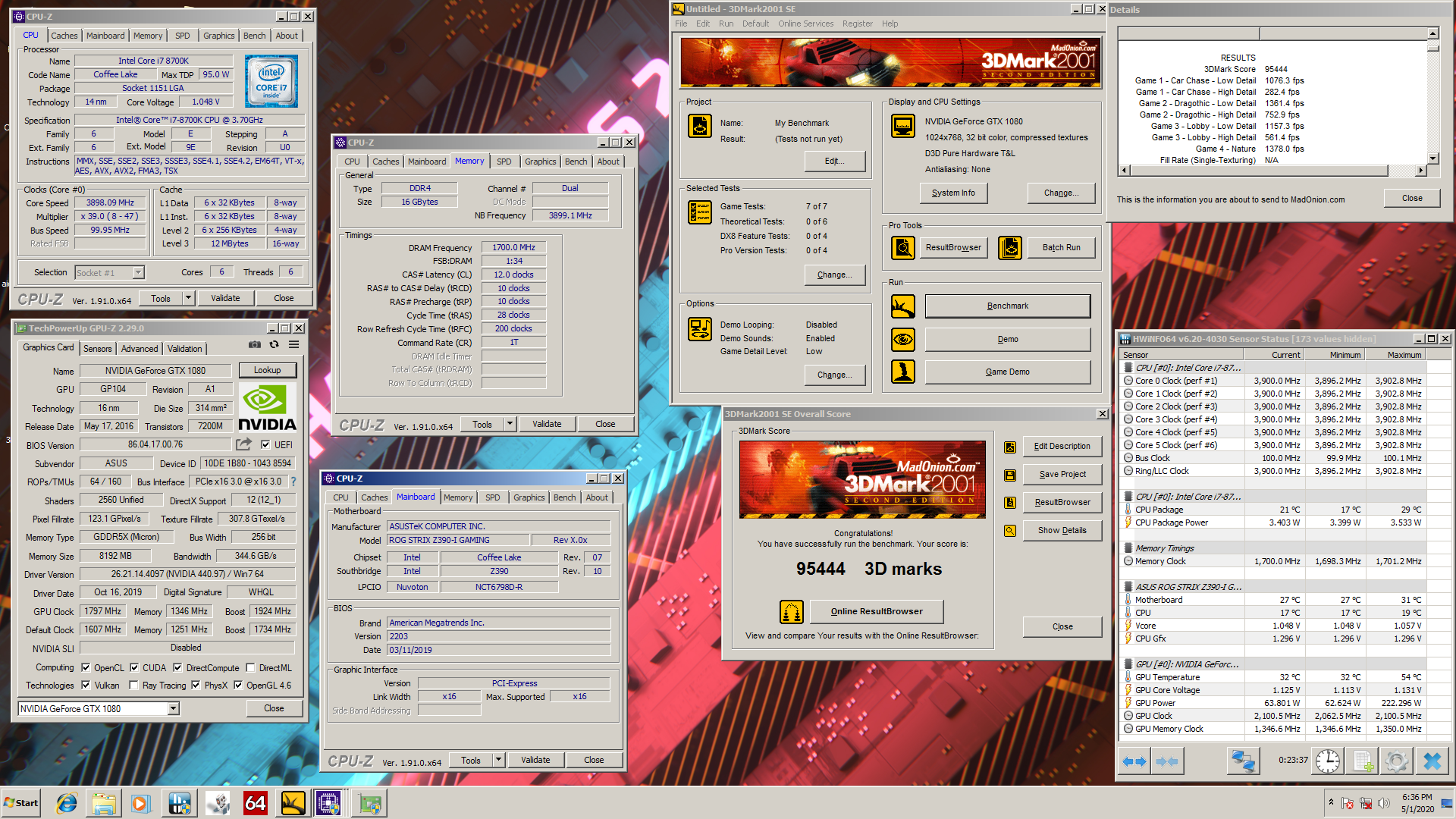Viewport: 1456px width, 819px height.
Task: Take a GPU-Z screenshot with camera icon
Action: click(x=255, y=344)
